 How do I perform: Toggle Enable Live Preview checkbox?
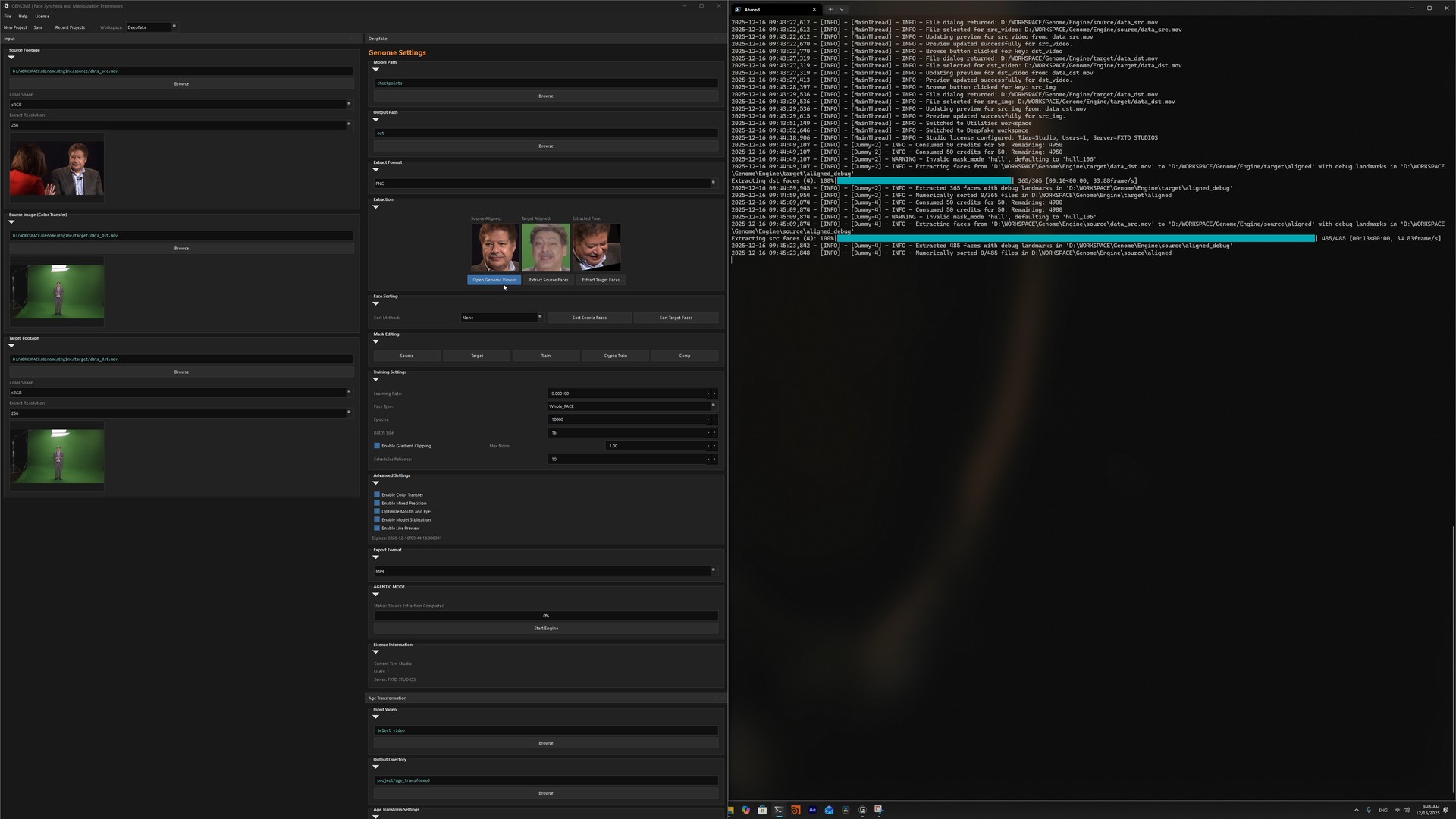click(377, 528)
